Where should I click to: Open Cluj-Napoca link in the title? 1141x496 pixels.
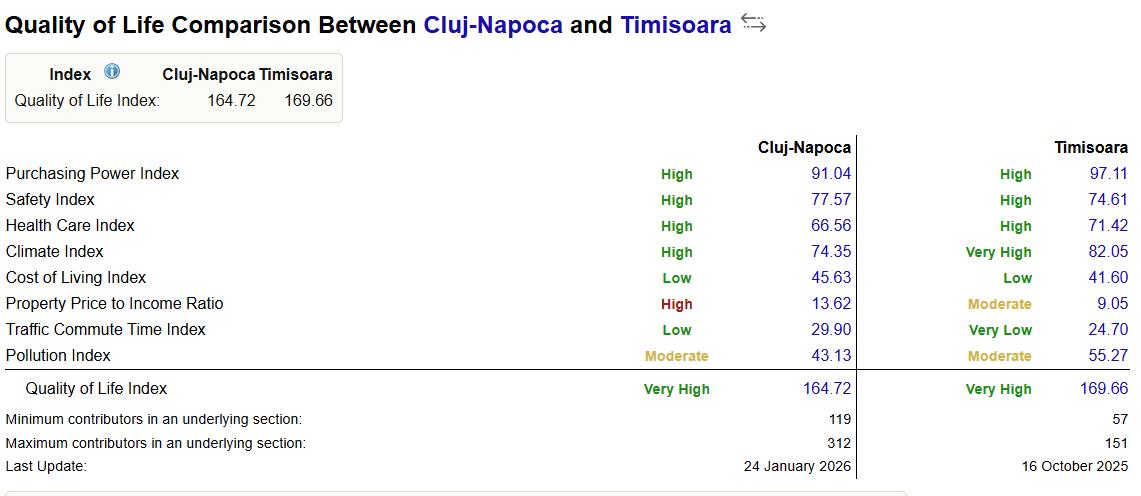coord(493,25)
